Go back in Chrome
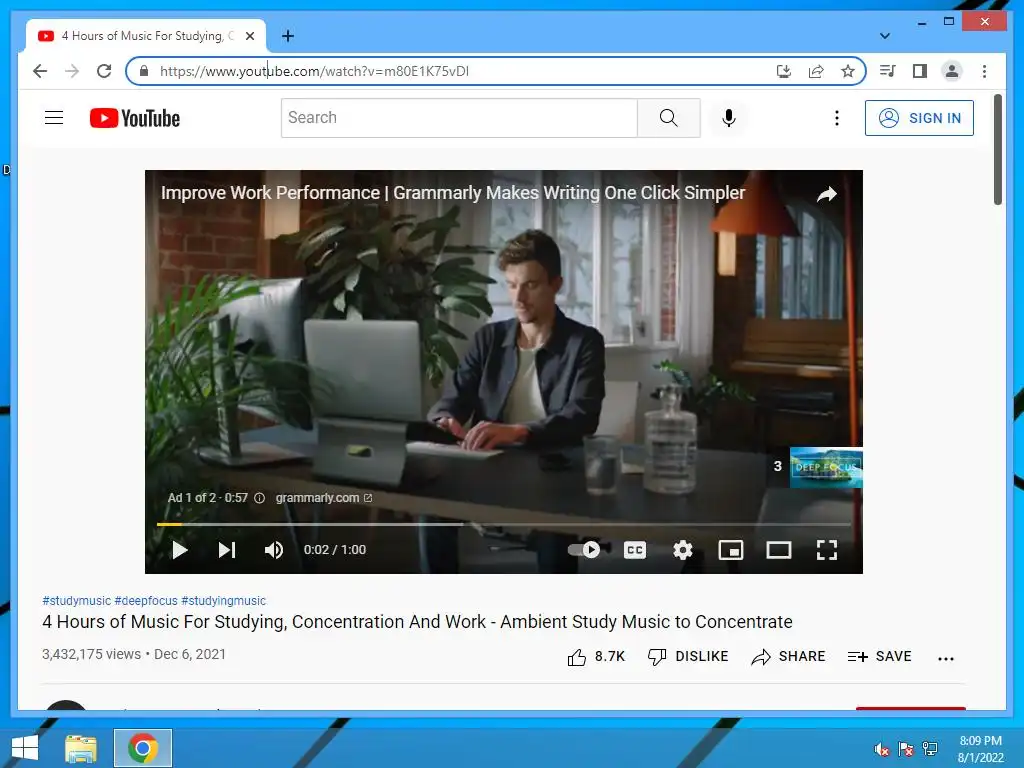Screen dimensions: 1024x768 point(40,71)
